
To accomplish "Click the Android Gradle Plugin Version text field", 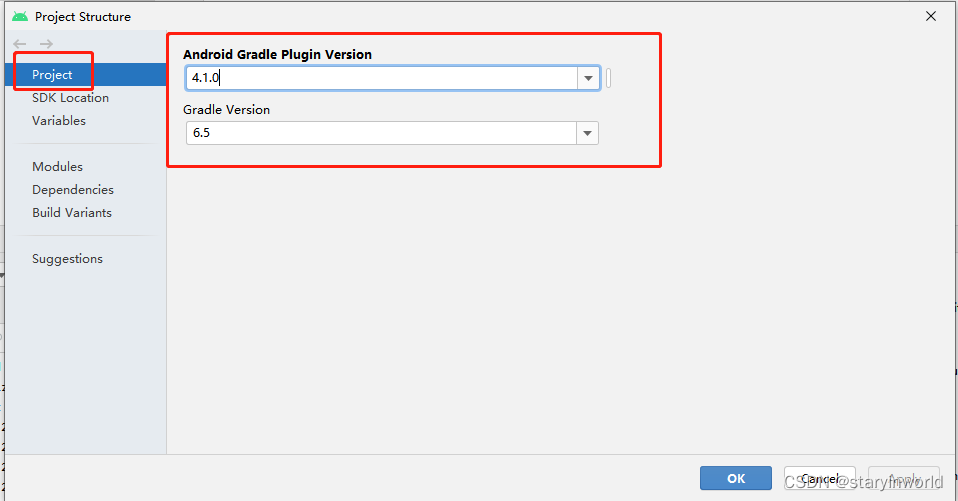I will coord(382,78).
